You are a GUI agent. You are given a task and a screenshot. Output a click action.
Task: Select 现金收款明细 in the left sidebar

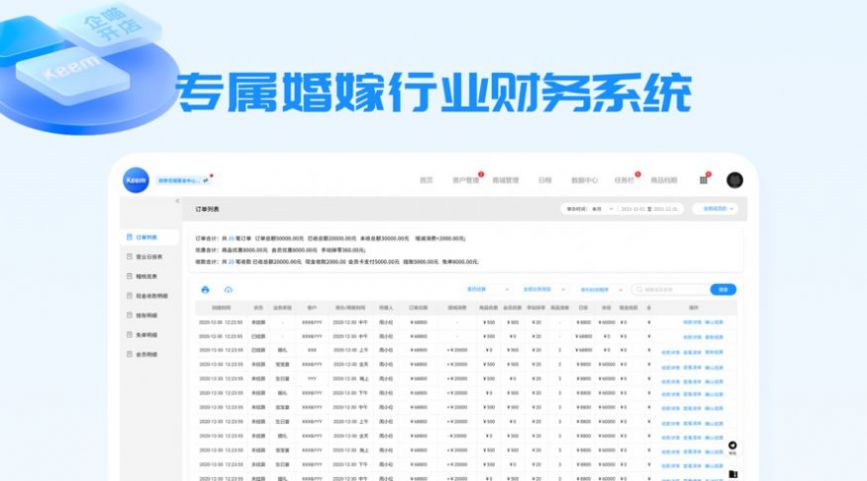[150, 296]
